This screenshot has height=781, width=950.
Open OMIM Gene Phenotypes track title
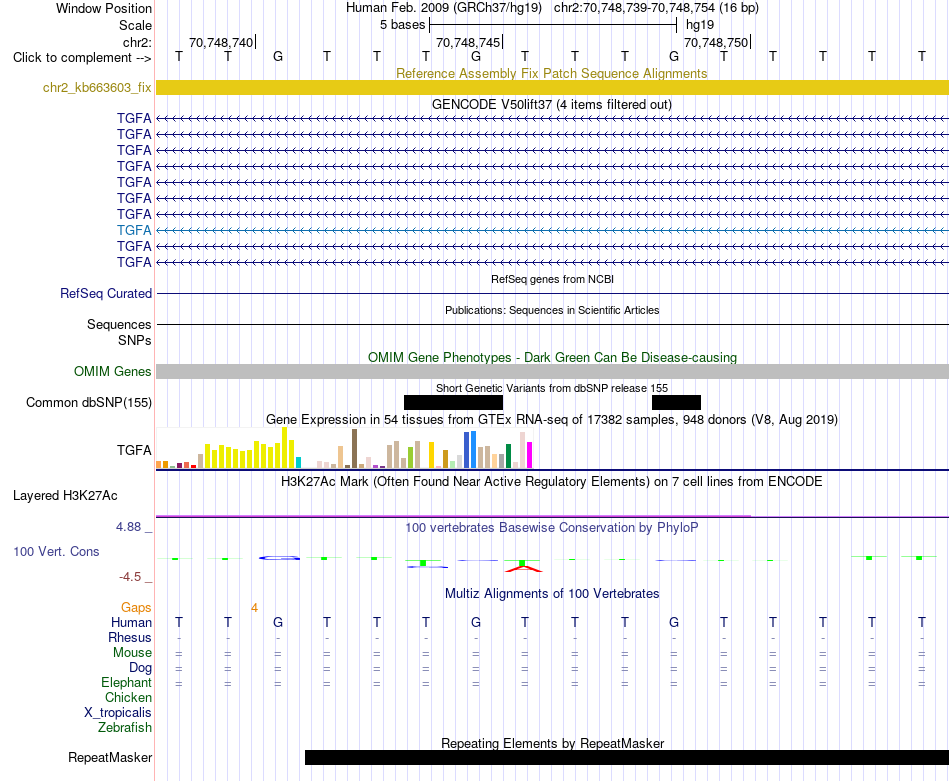(x=552, y=357)
